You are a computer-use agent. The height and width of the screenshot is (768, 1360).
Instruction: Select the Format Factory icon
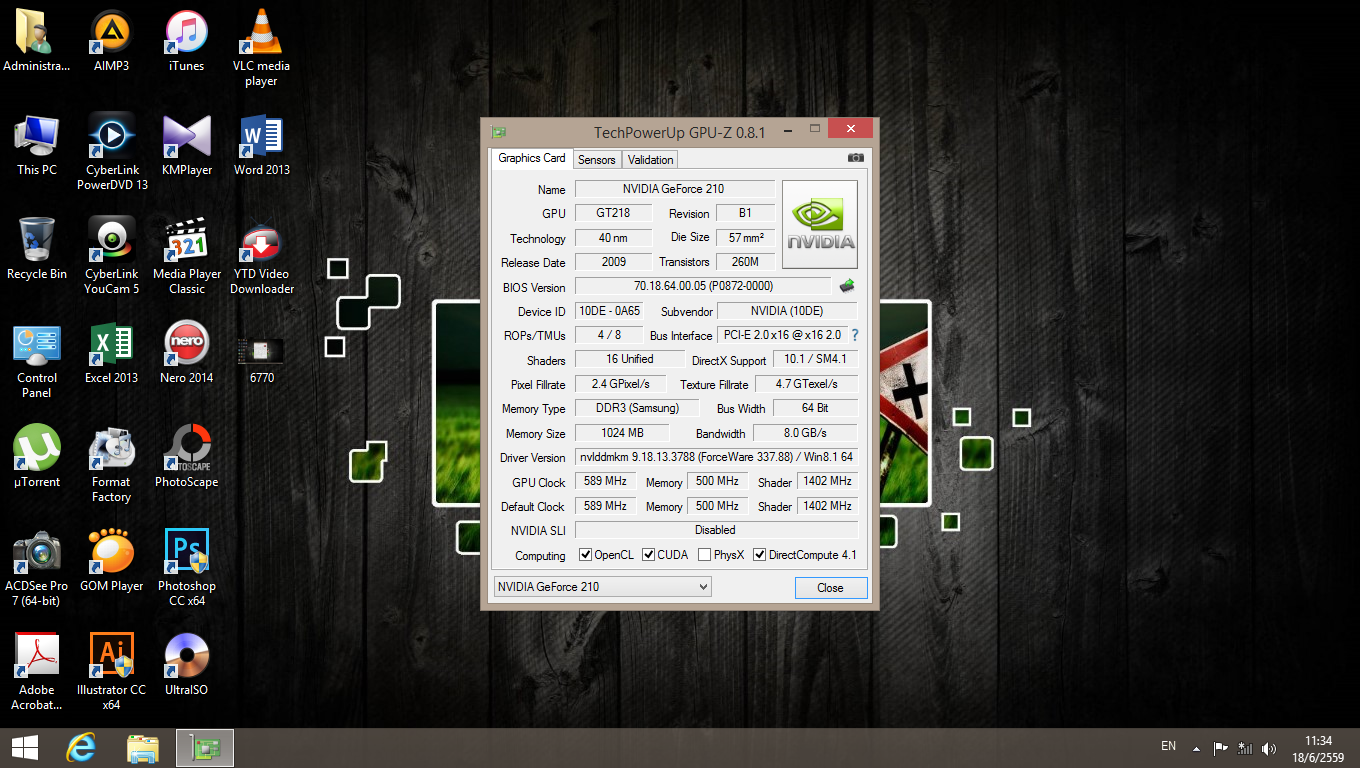tap(112, 464)
